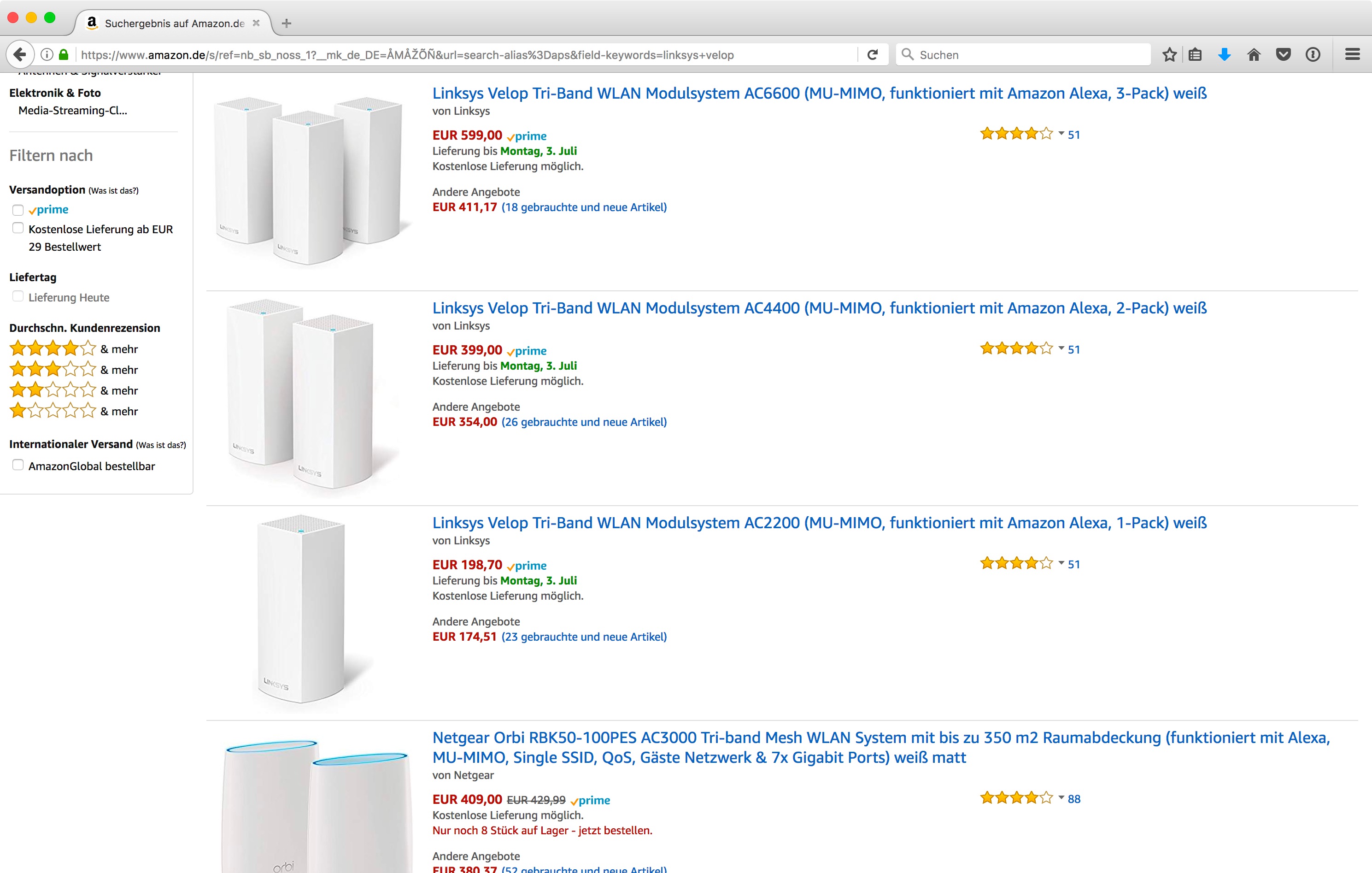
Task: Open the hamburger menu in Firefox
Action: [1352, 55]
